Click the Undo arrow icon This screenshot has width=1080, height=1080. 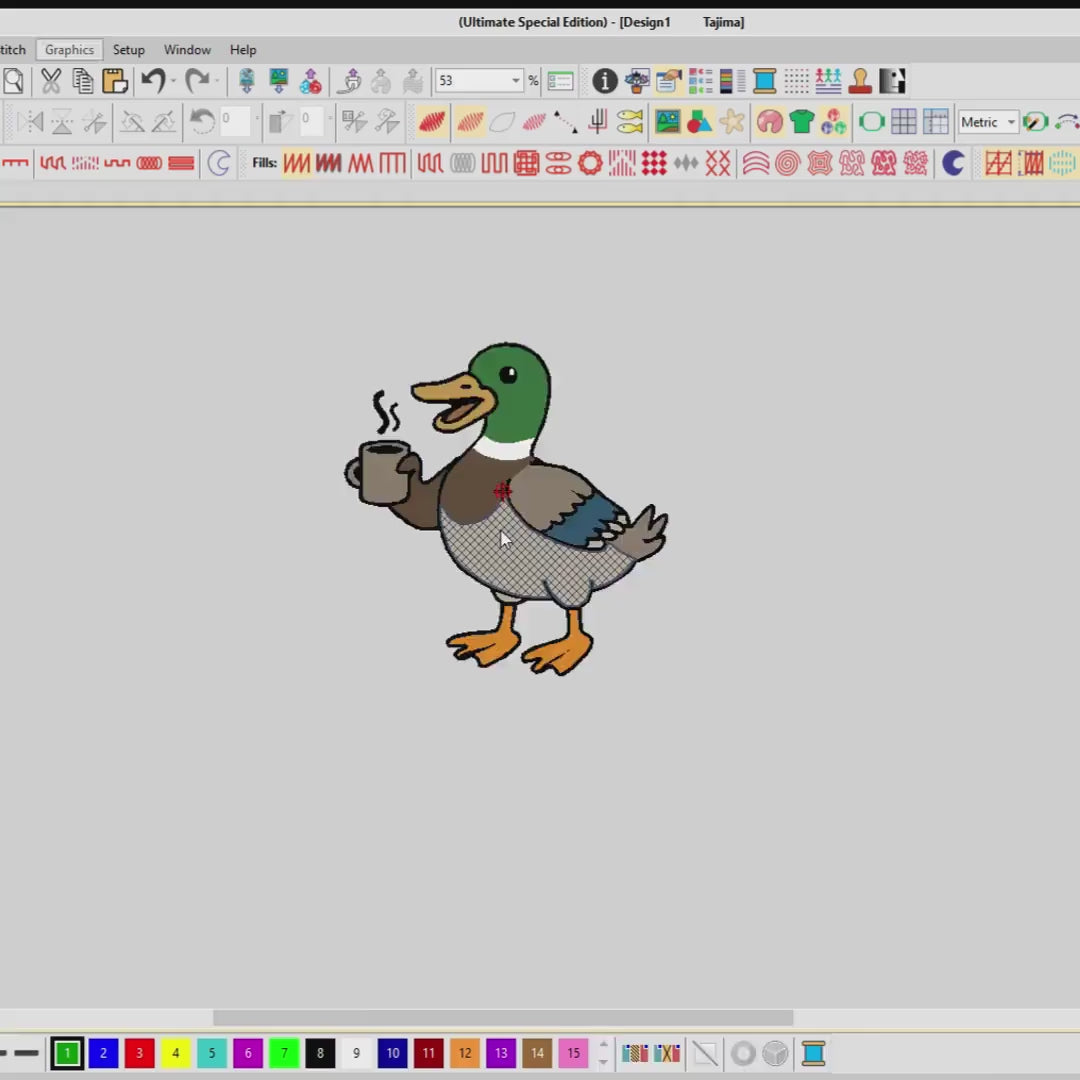152,81
